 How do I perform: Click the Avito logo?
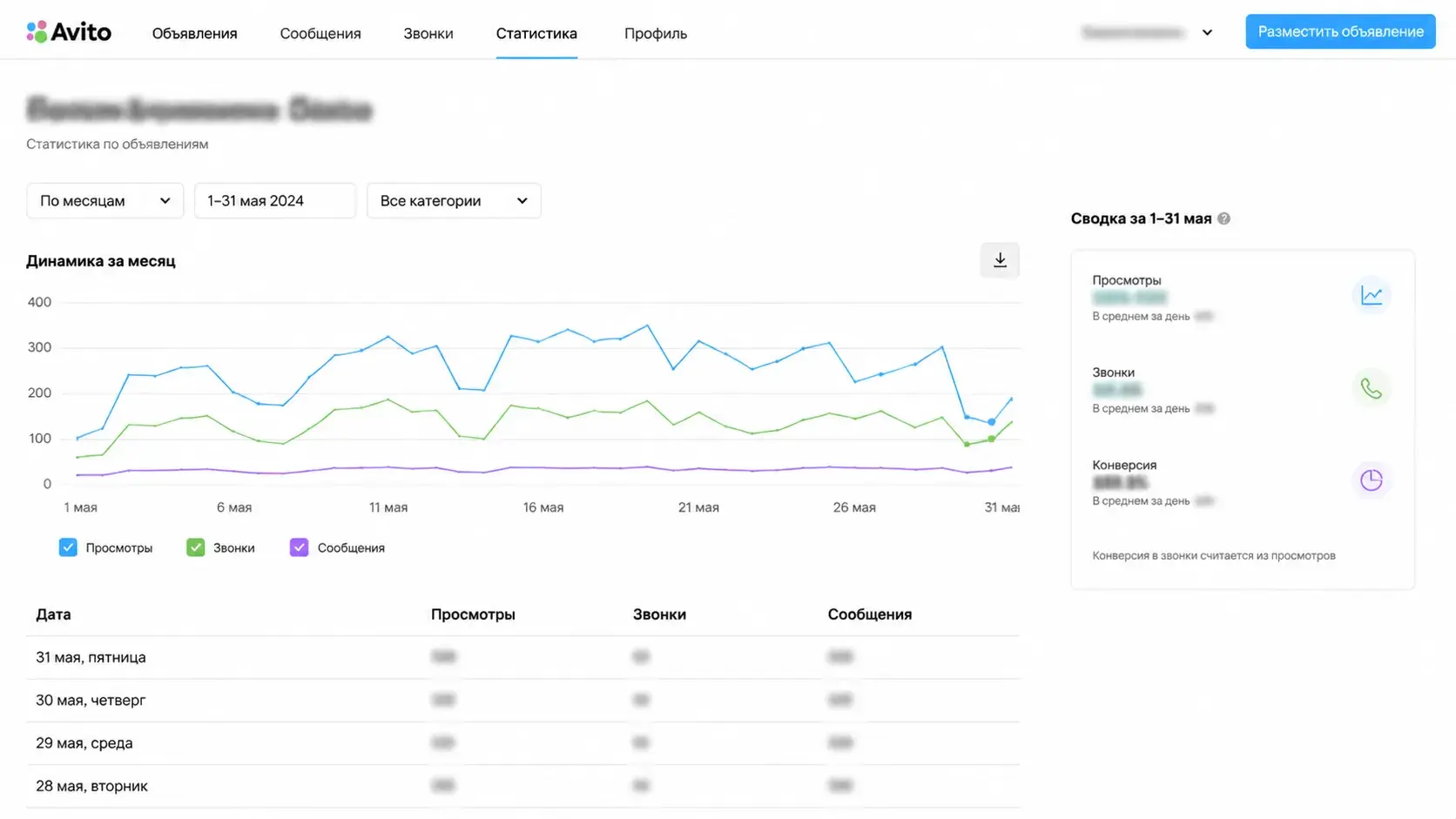69,32
